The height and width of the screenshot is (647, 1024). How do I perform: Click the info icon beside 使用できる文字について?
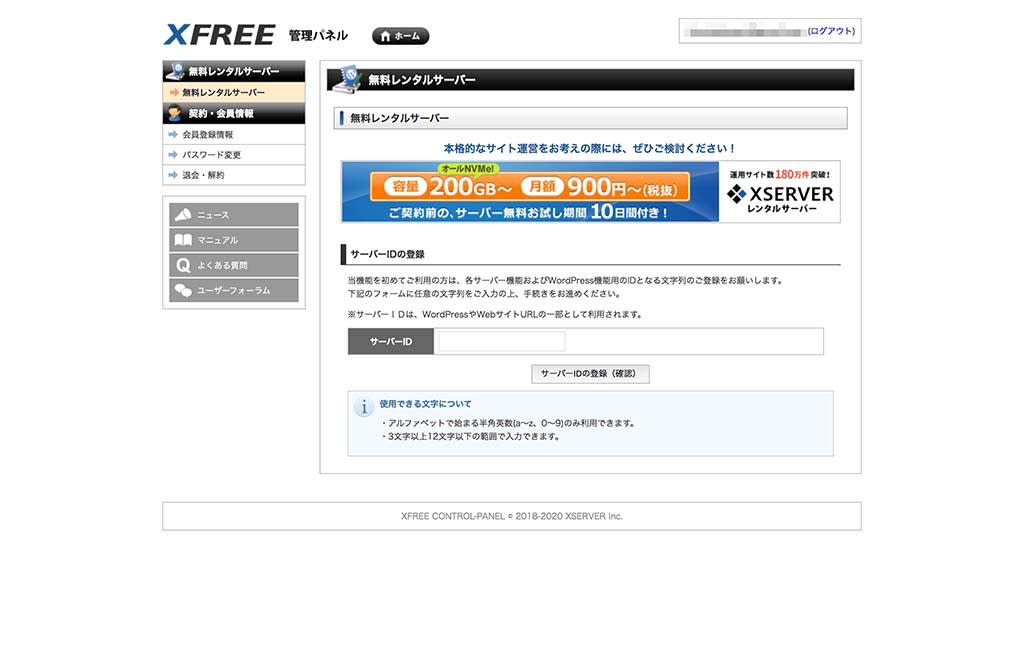coord(364,407)
